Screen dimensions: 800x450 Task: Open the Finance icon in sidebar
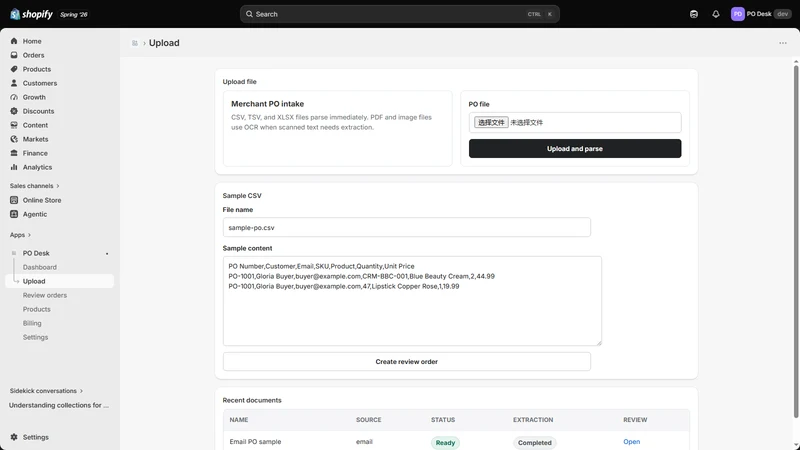click(14, 153)
